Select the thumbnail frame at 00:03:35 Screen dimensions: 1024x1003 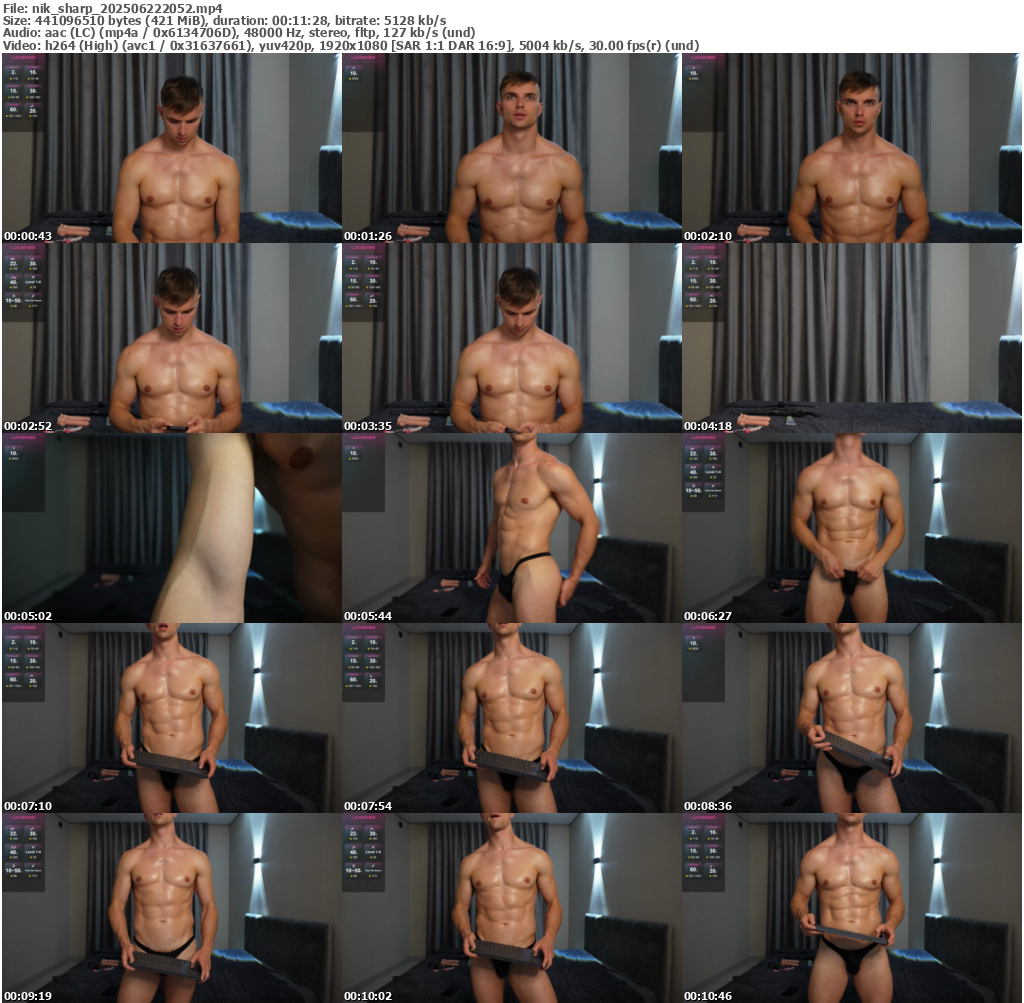[x=511, y=338]
